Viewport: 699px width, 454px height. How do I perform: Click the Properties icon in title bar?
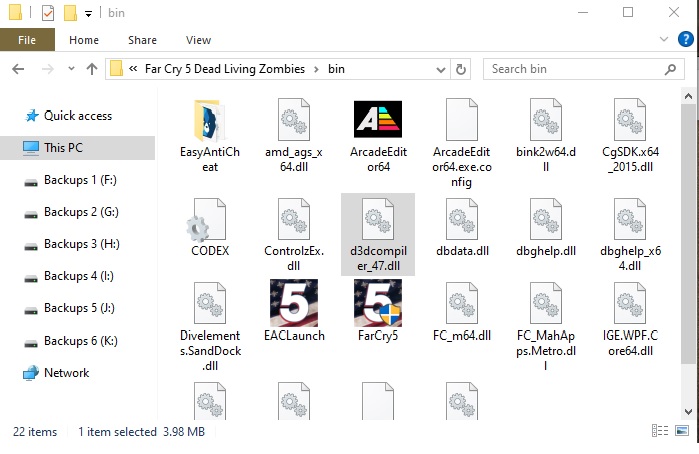coord(48,12)
